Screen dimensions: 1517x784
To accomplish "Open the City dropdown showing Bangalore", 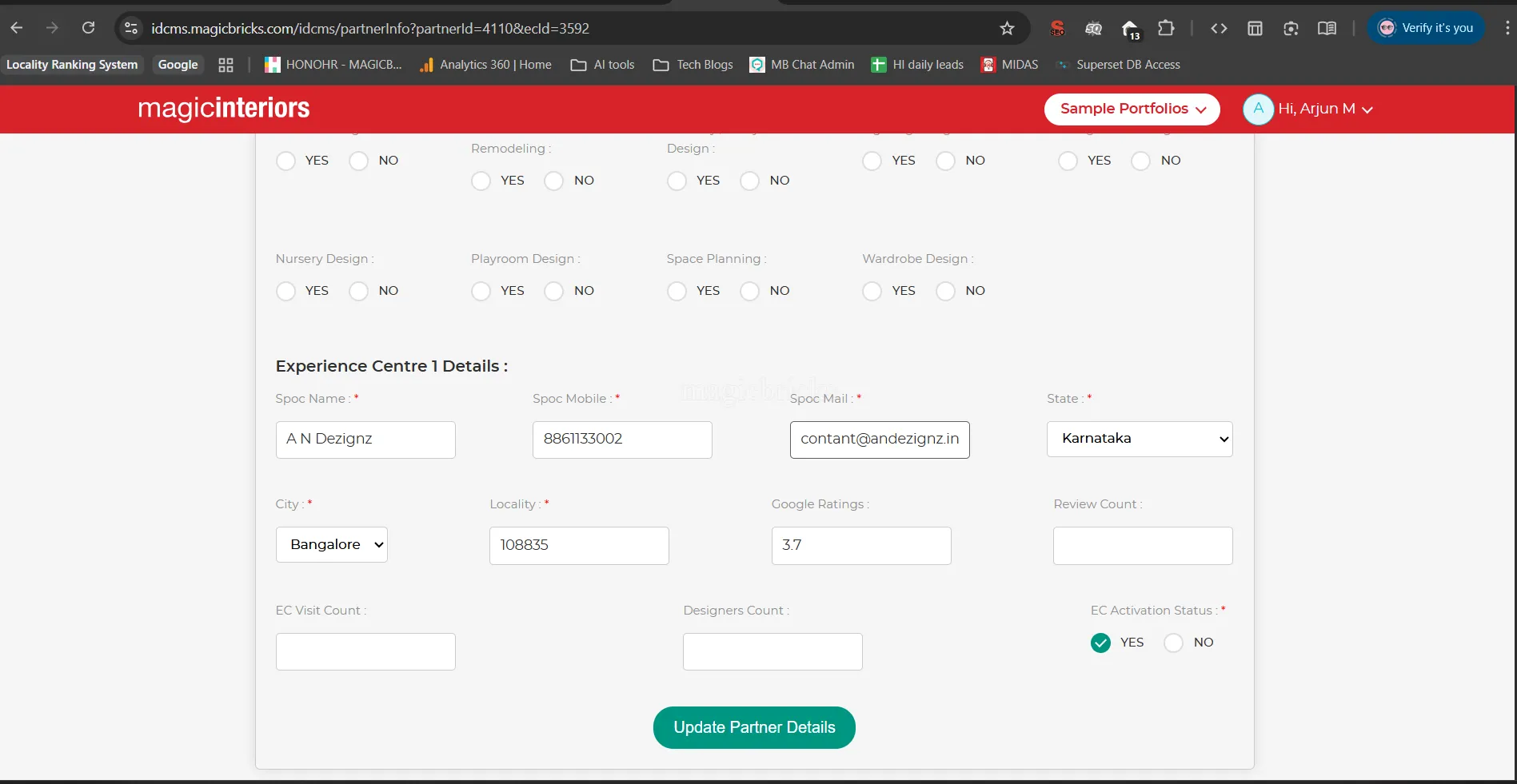I will [331, 544].
